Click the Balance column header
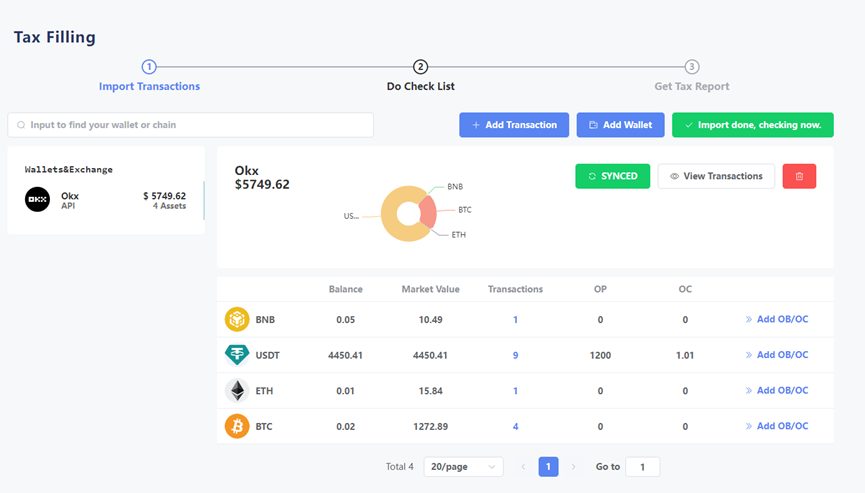This screenshot has width=865, height=493. pyautogui.click(x=345, y=289)
